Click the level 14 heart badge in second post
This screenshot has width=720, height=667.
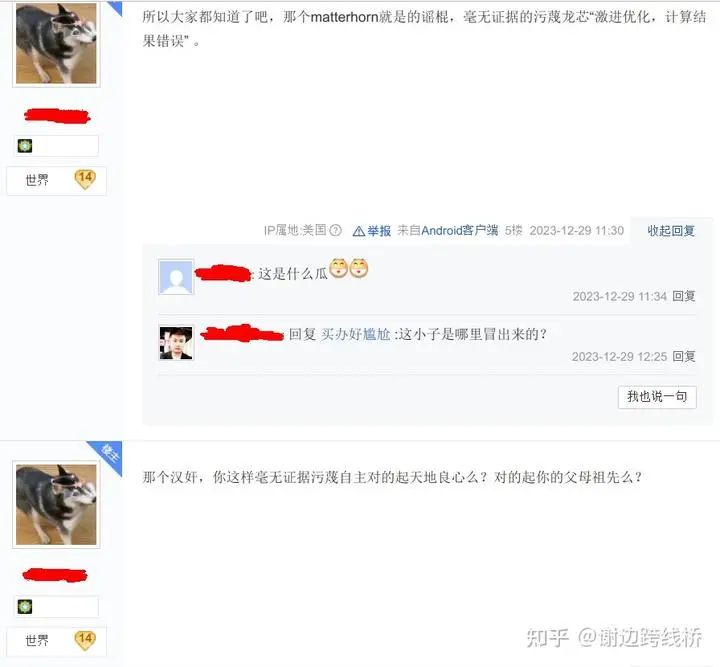[85, 640]
